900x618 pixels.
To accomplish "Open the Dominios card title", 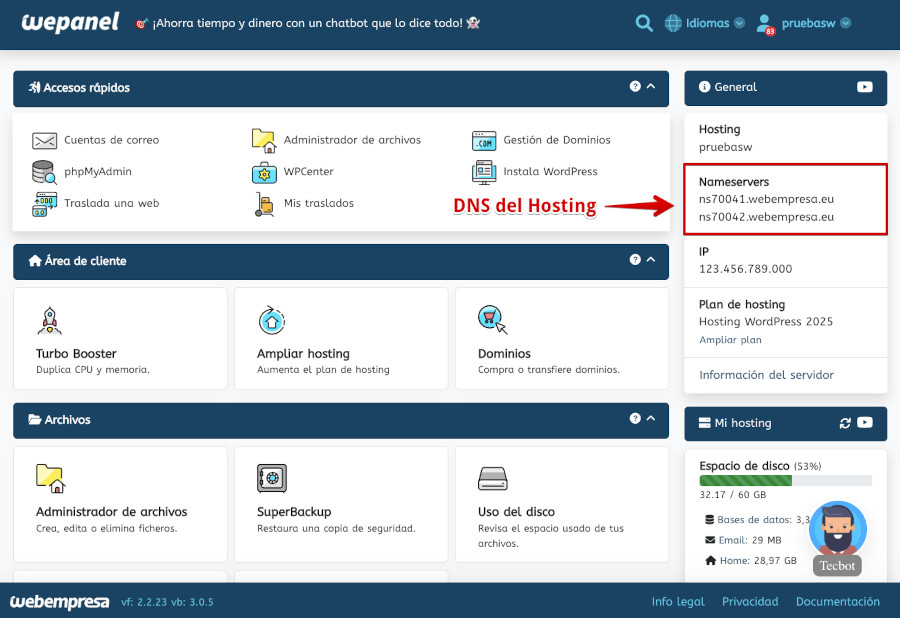I will (x=504, y=353).
